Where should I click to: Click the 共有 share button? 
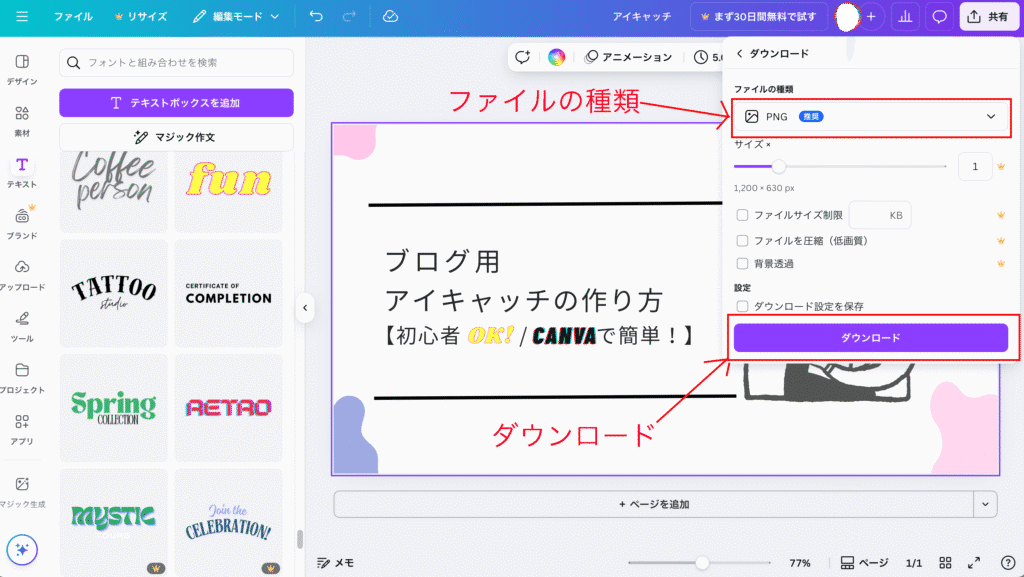989,16
